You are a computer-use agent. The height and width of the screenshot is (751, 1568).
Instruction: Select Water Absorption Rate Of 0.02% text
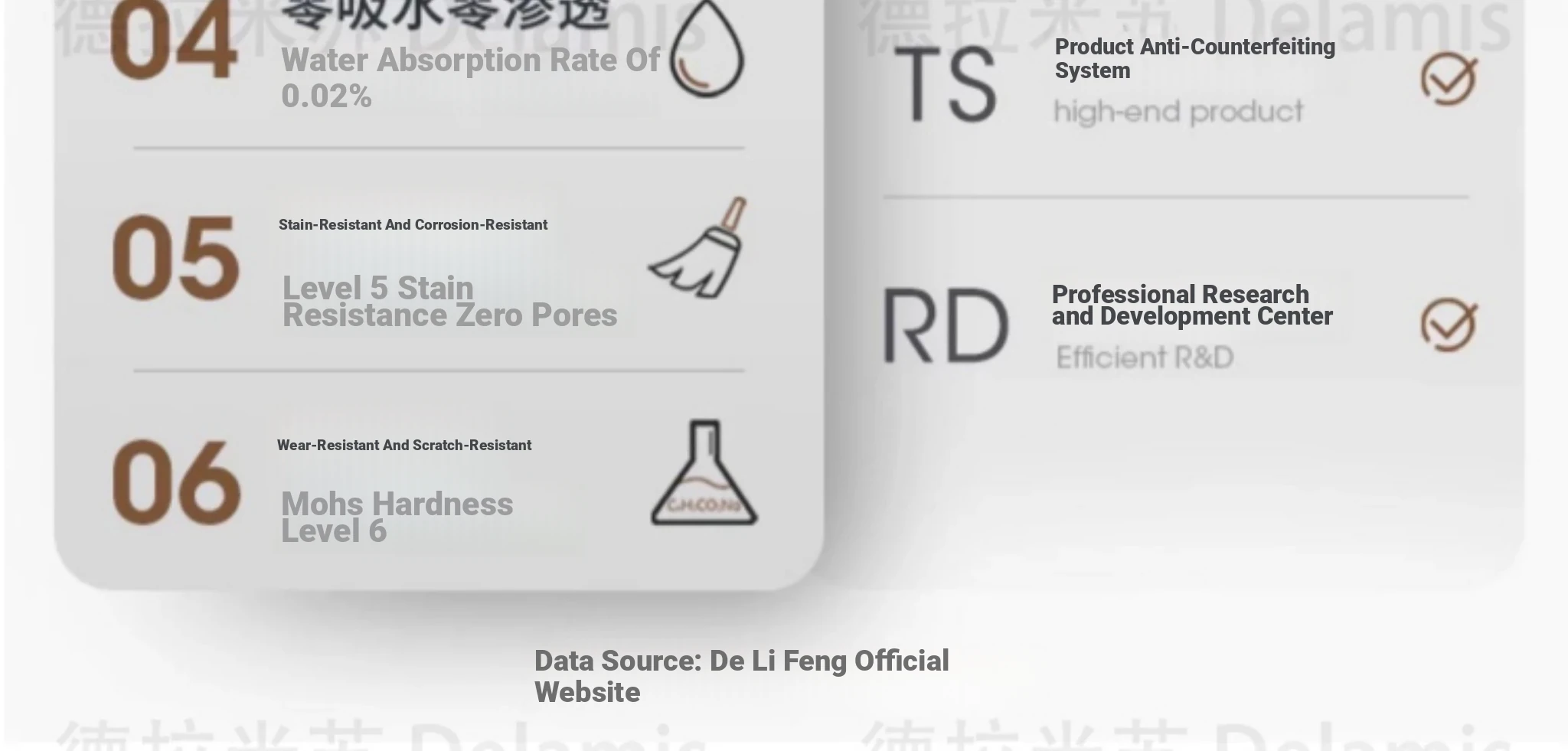(470, 78)
